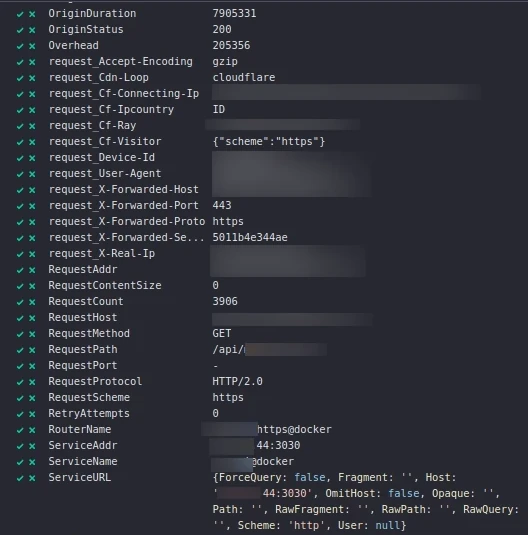Click the request_Cf-Visitor scheme JSON value
Screen dimensions: 528x535
(269, 141)
